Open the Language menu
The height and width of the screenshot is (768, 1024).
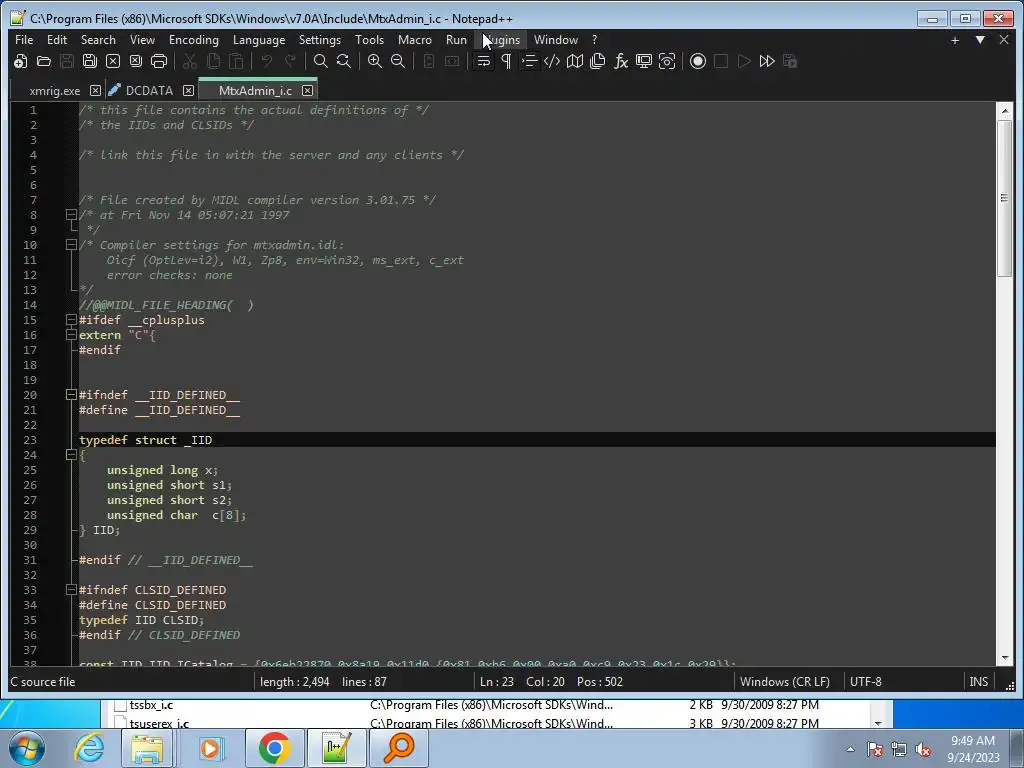(x=259, y=40)
